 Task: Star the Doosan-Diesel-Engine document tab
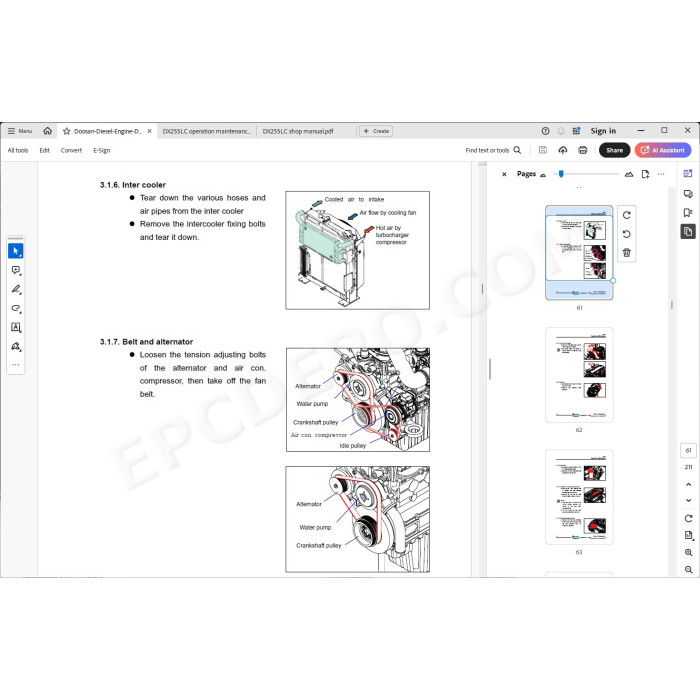[x=67, y=131]
